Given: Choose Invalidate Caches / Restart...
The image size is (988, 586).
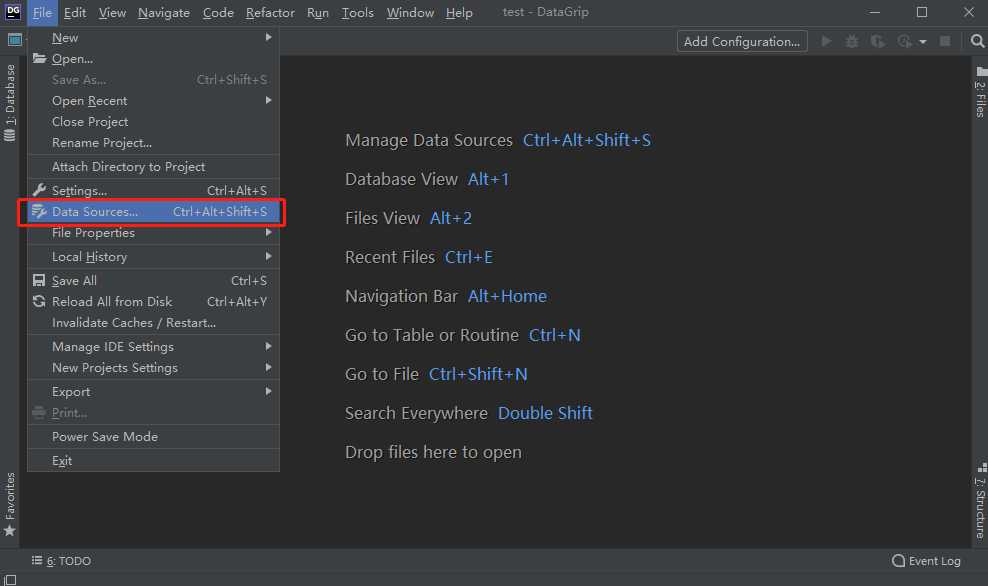Looking at the screenshot, I should 153,323.
